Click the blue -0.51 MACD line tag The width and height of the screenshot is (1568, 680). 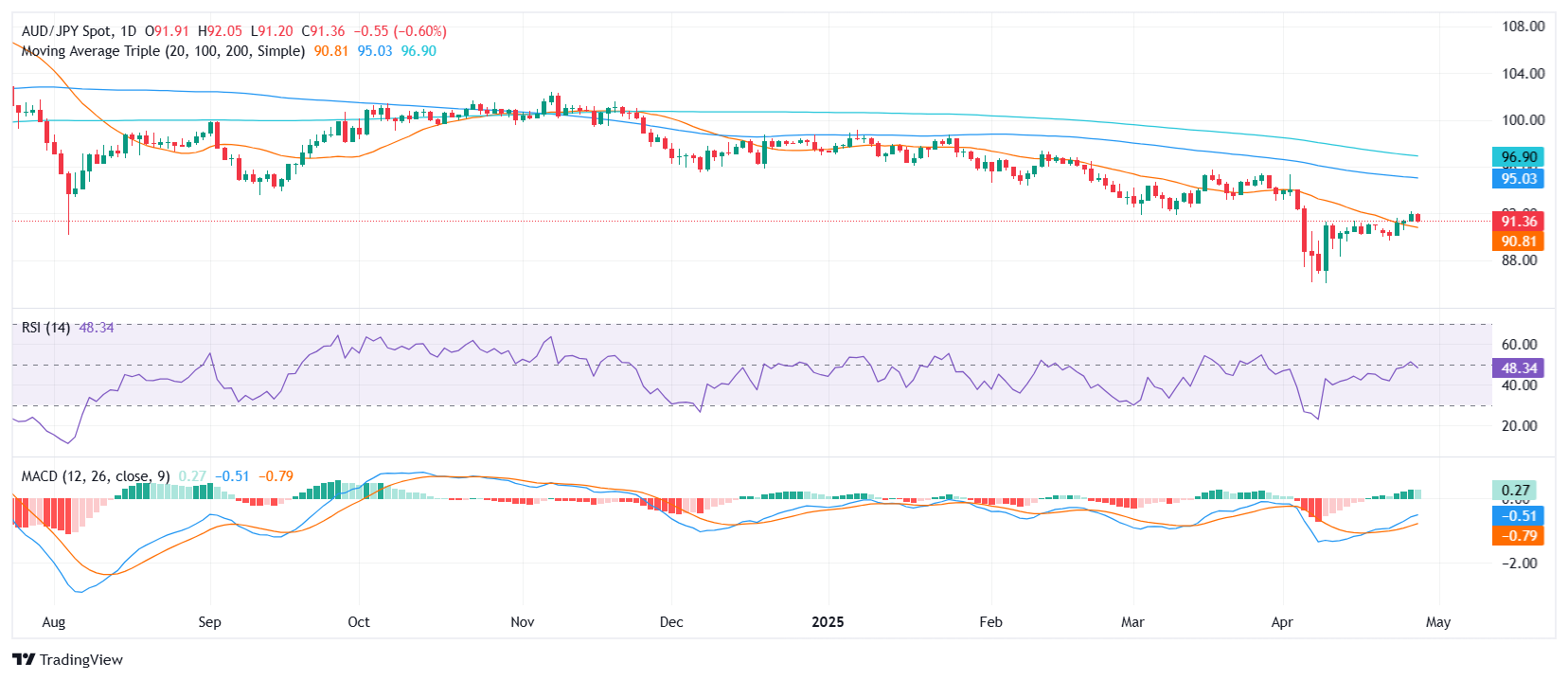point(1518,516)
